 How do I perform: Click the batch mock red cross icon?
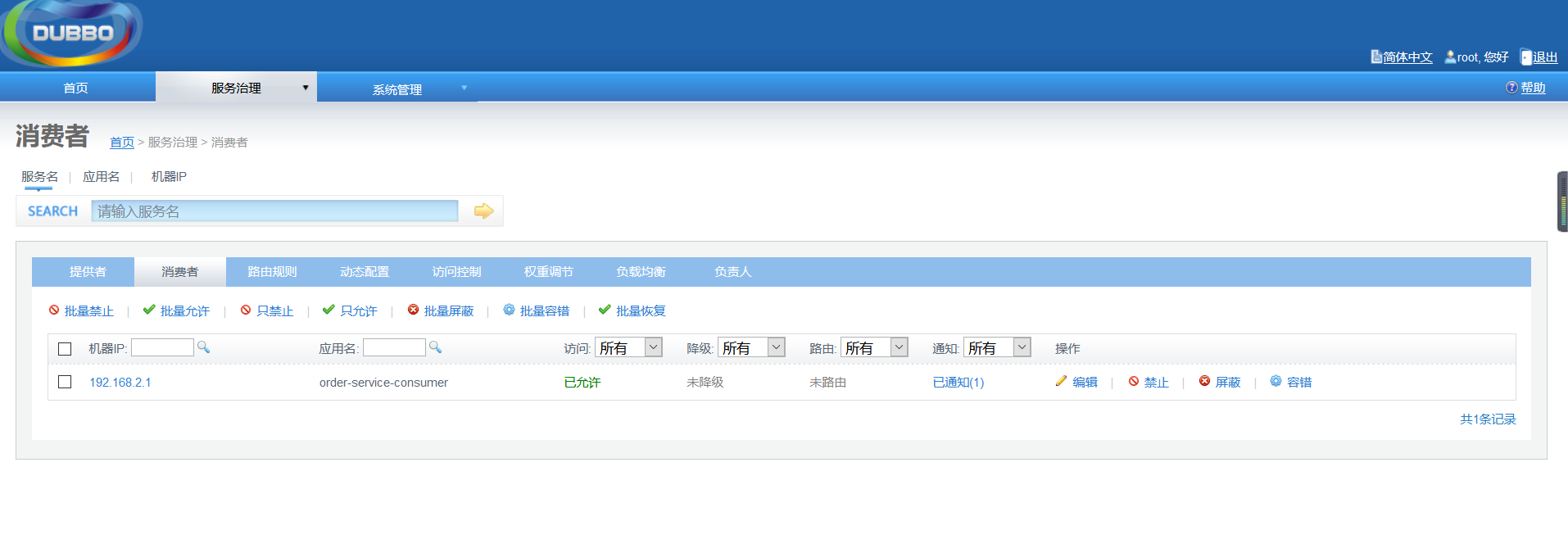(414, 310)
